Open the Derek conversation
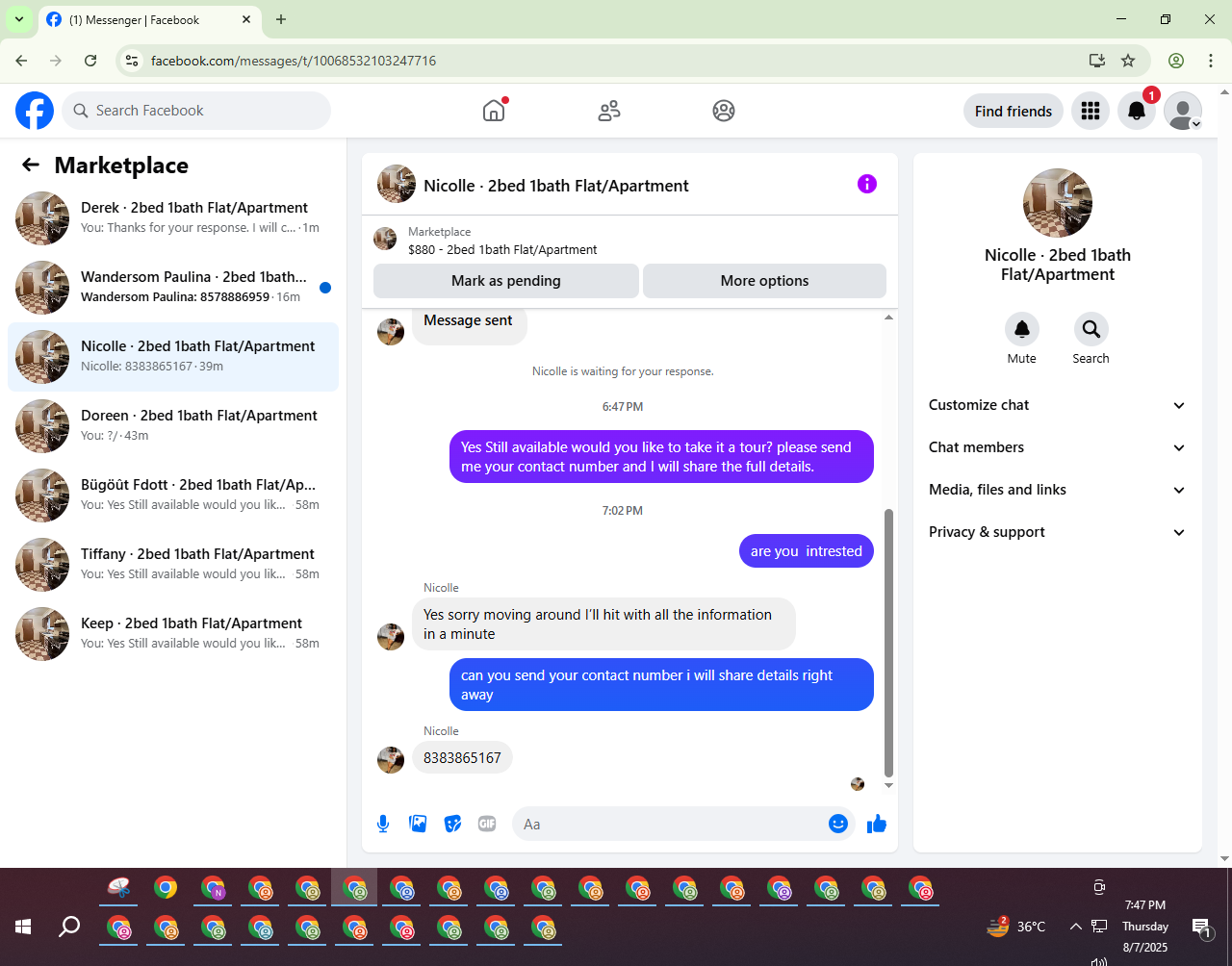1232x966 pixels. pyautogui.click(x=173, y=218)
